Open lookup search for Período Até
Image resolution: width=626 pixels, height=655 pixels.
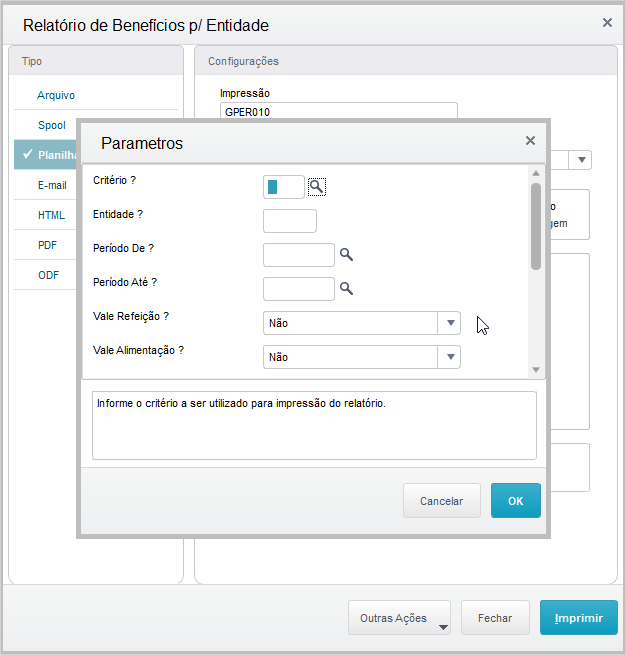tap(346, 288)
